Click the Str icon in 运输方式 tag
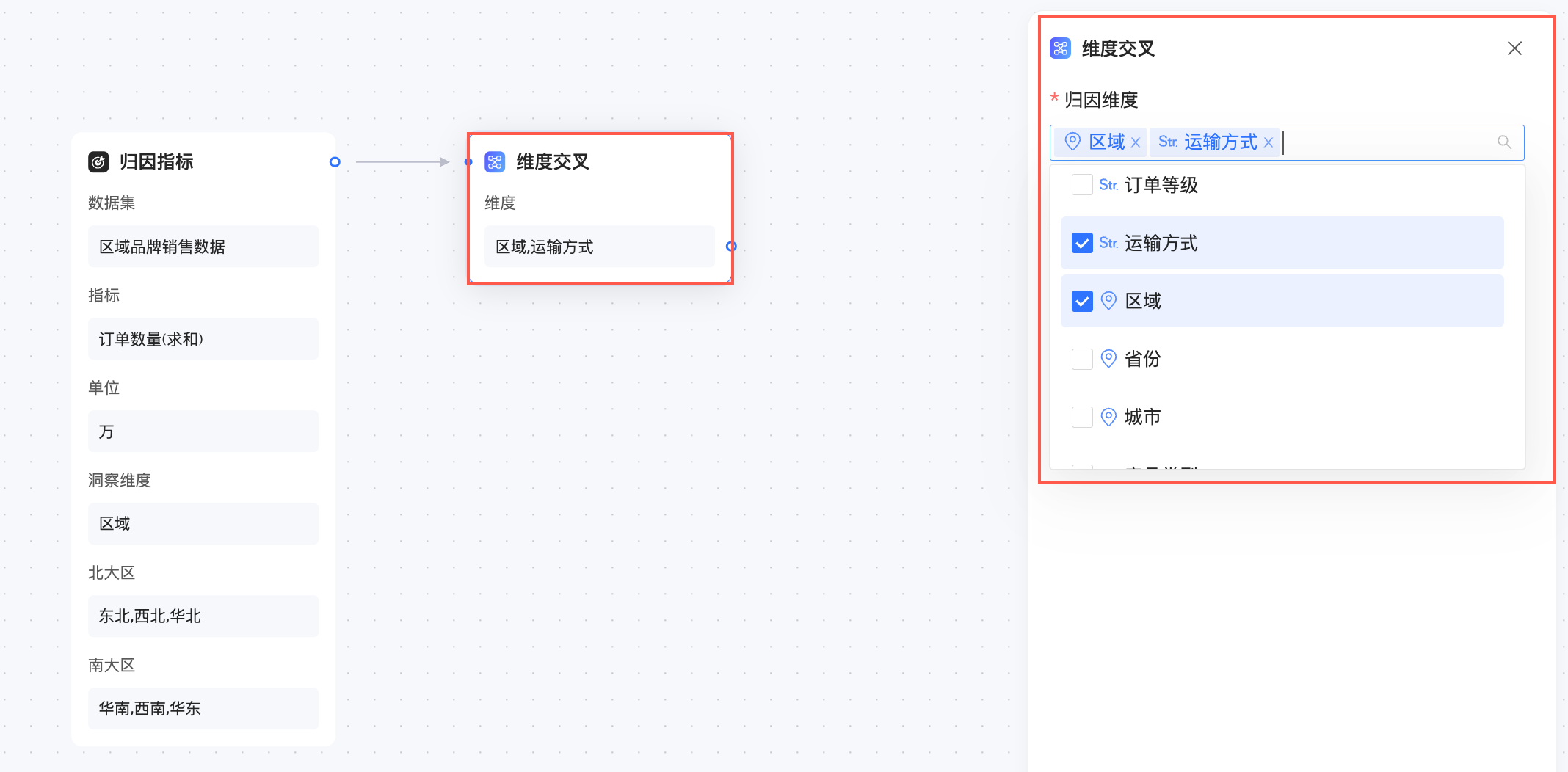 [1168, 142]
